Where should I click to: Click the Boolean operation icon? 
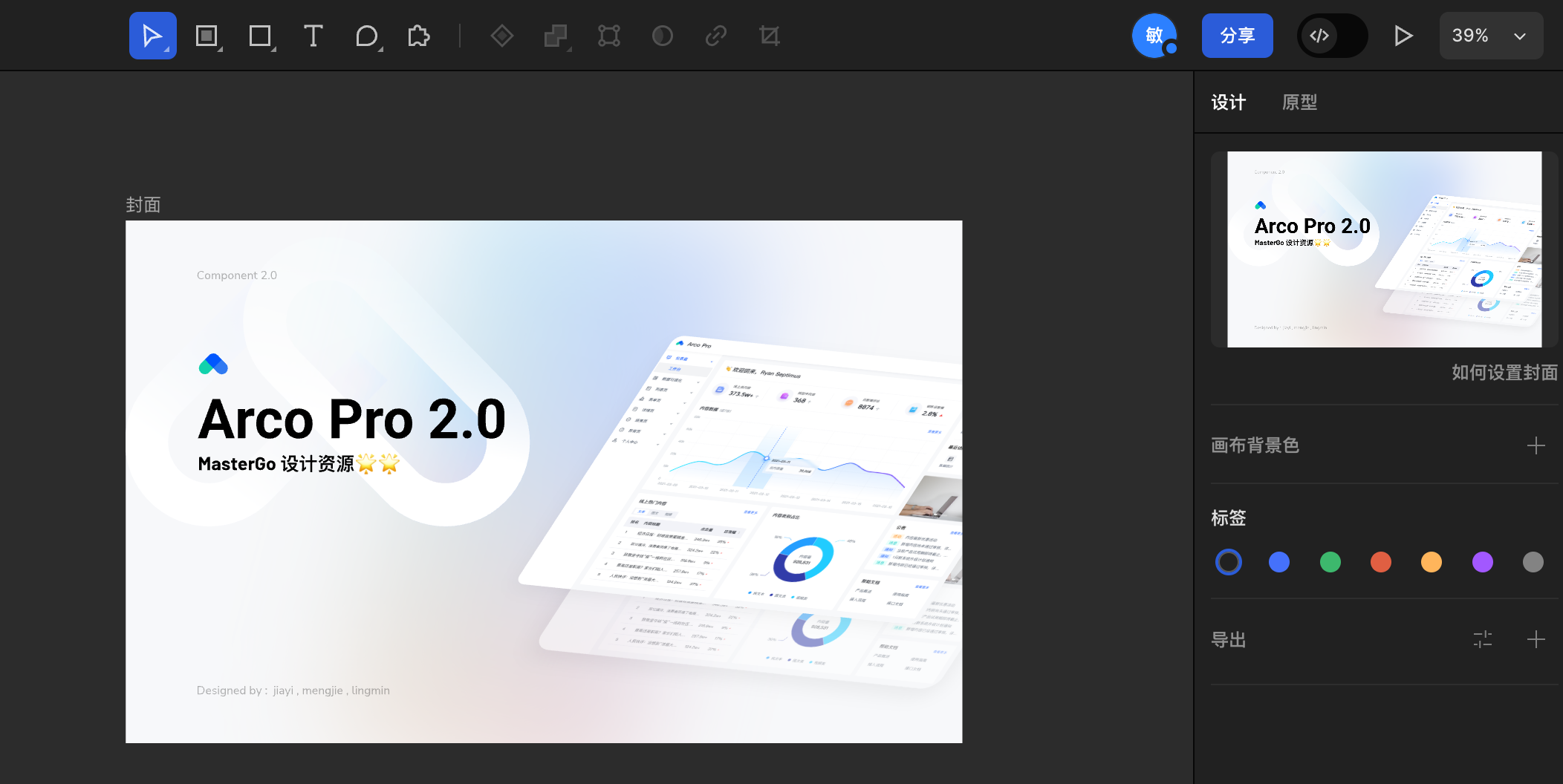(x=555, y=36)
